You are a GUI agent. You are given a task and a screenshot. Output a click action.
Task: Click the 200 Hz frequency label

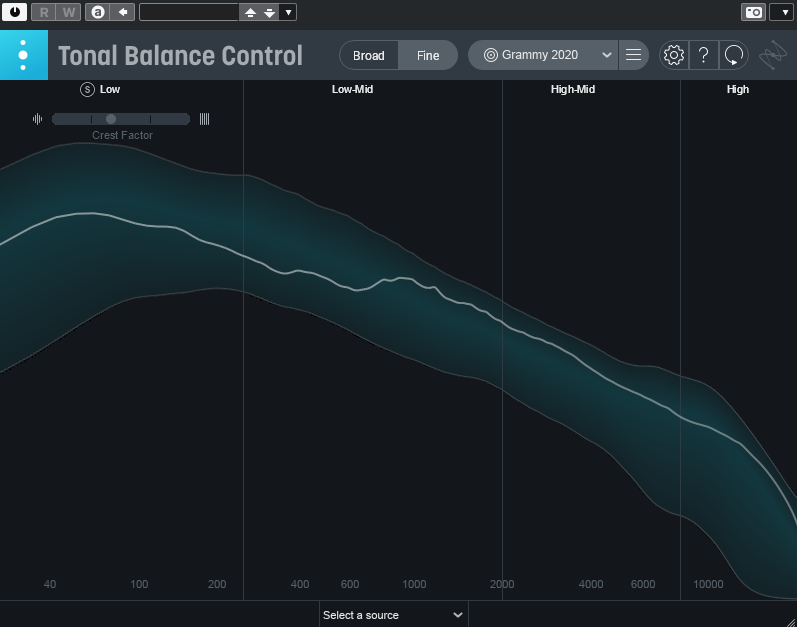pyautogui.click(x=217, y=584)
